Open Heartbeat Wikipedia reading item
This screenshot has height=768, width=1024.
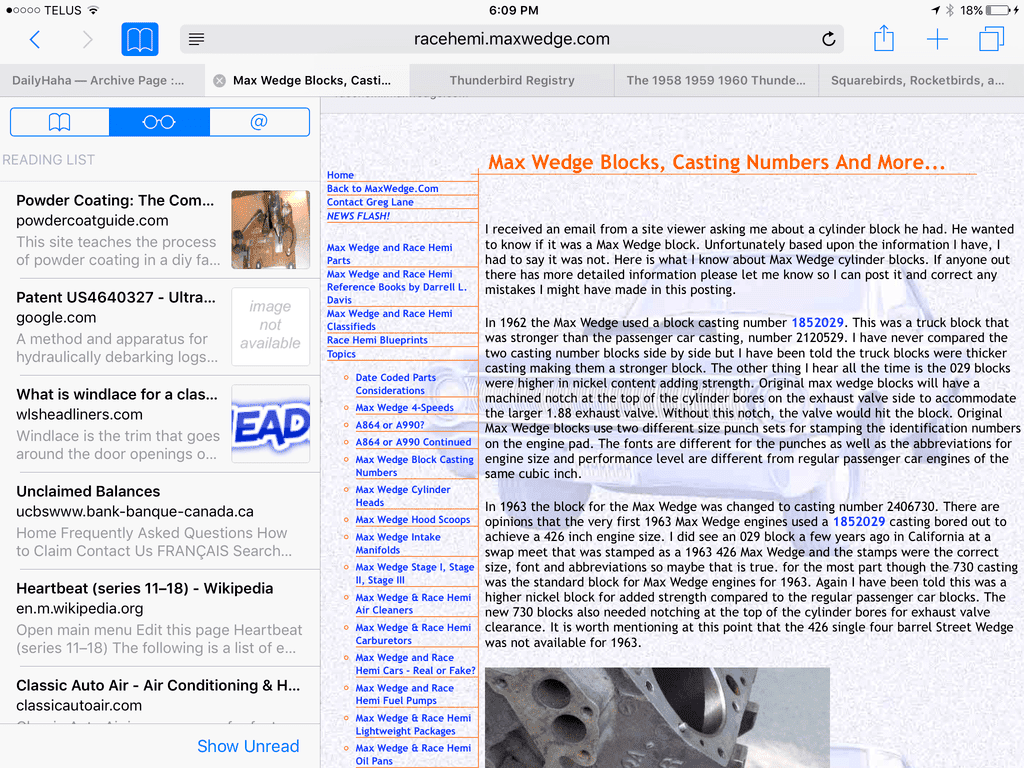point(160,618)
